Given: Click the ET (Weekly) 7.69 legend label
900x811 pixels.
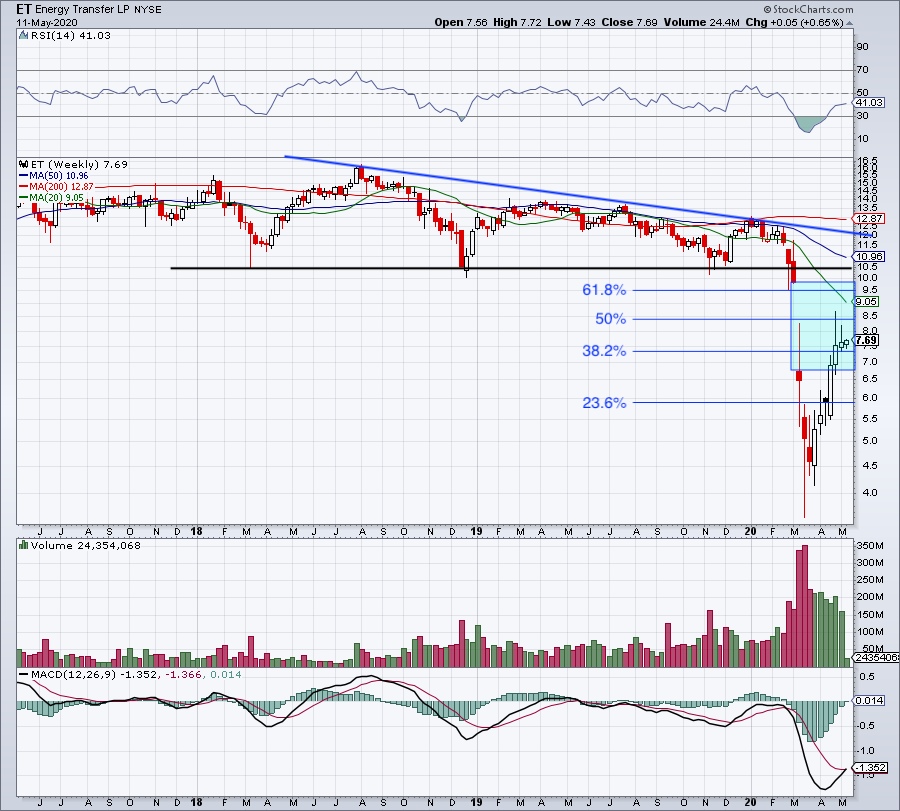Looking at the screenshot, I should (79, 165).
